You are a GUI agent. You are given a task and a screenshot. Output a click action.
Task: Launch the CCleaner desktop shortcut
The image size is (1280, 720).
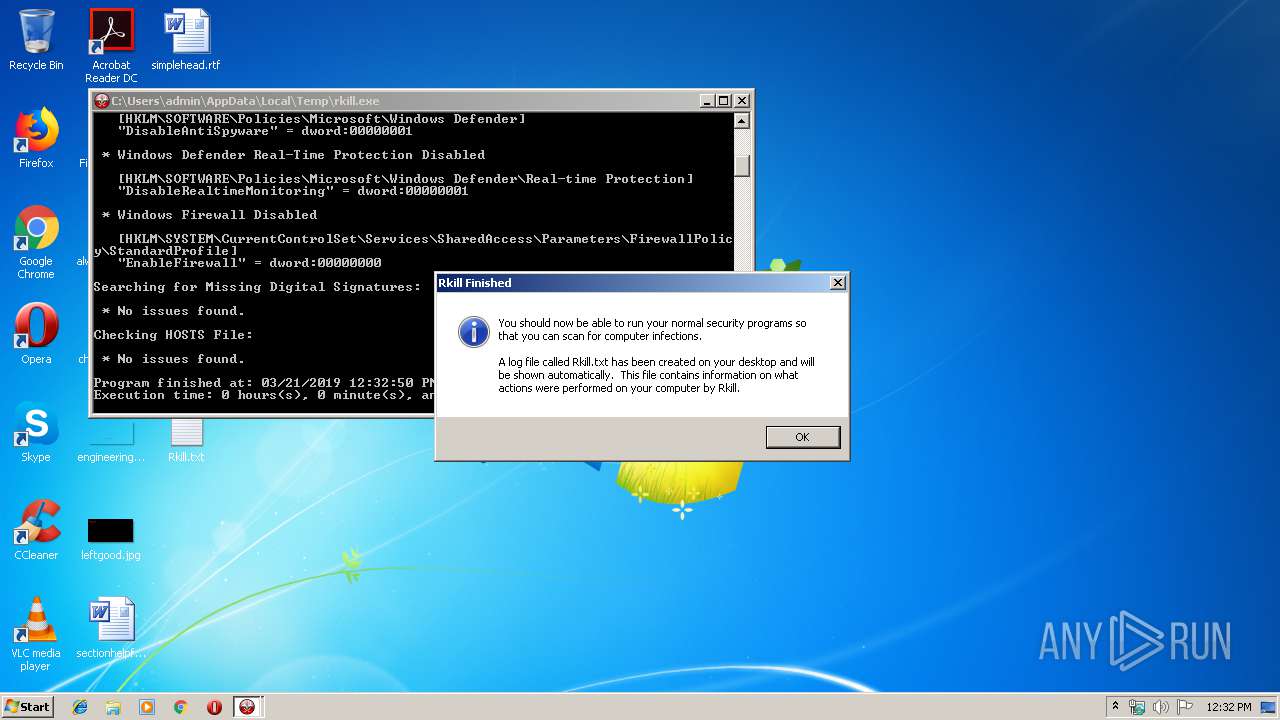(x=36, y=530)
